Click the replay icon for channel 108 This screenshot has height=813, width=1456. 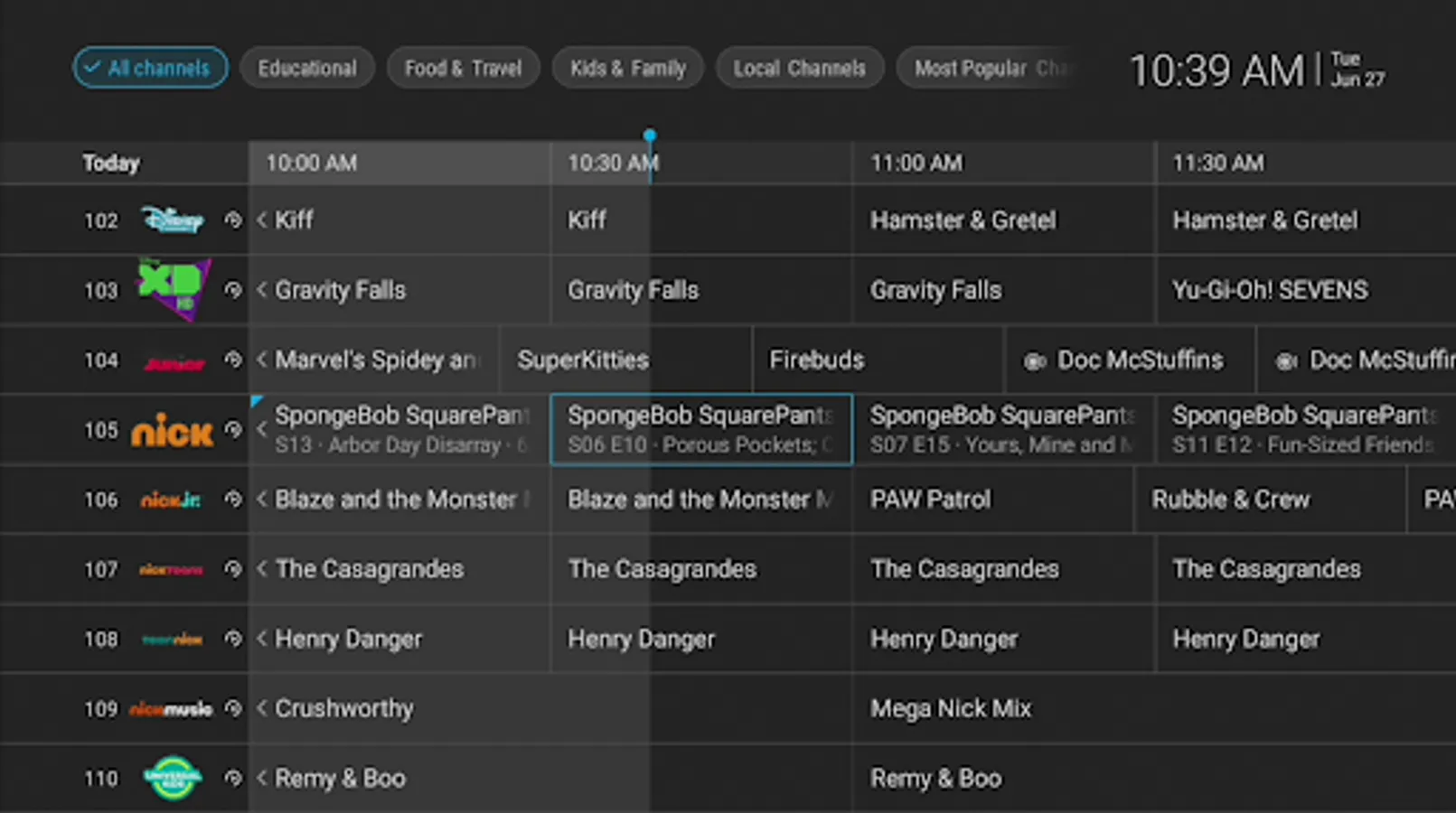point(233,639)
